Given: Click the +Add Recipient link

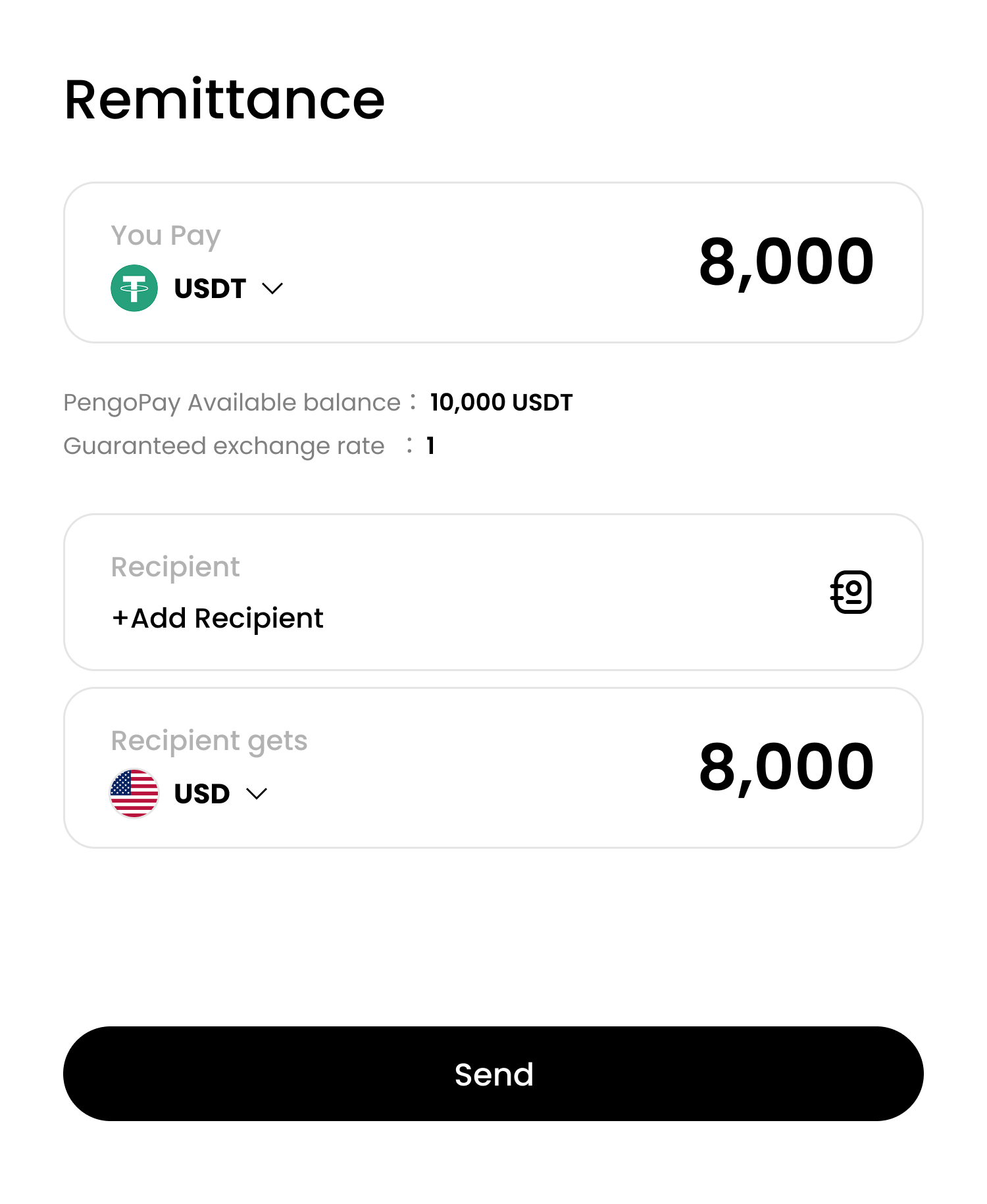Looking at the screenshot, I should [218, 618].
